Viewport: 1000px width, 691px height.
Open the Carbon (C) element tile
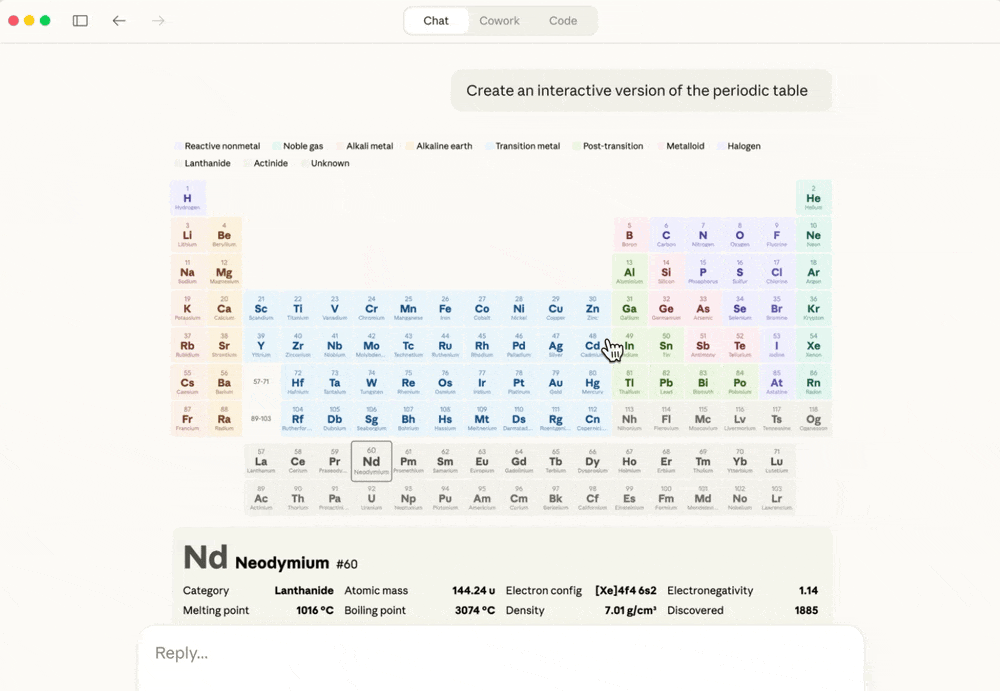(666, 235)
